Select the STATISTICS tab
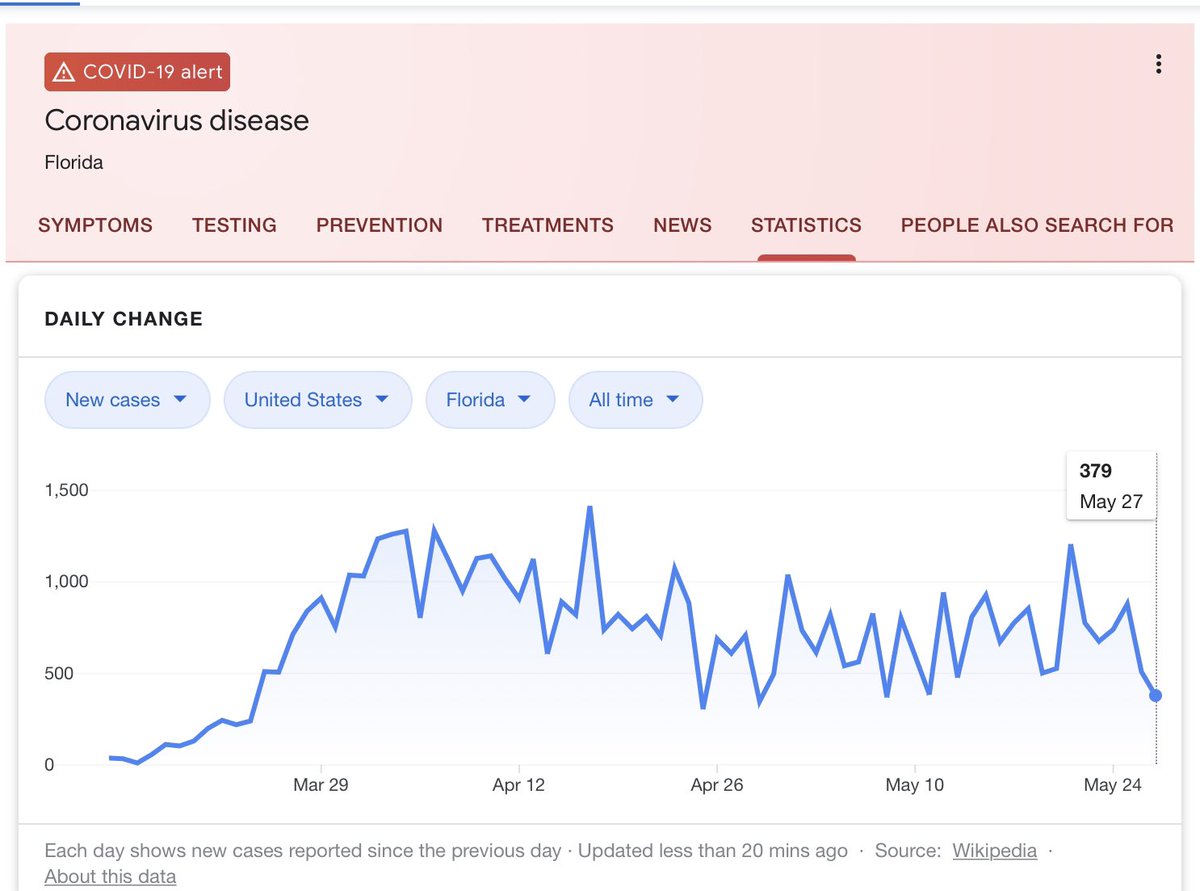The width and height of the screenshot is (1200, 891). 806,225
